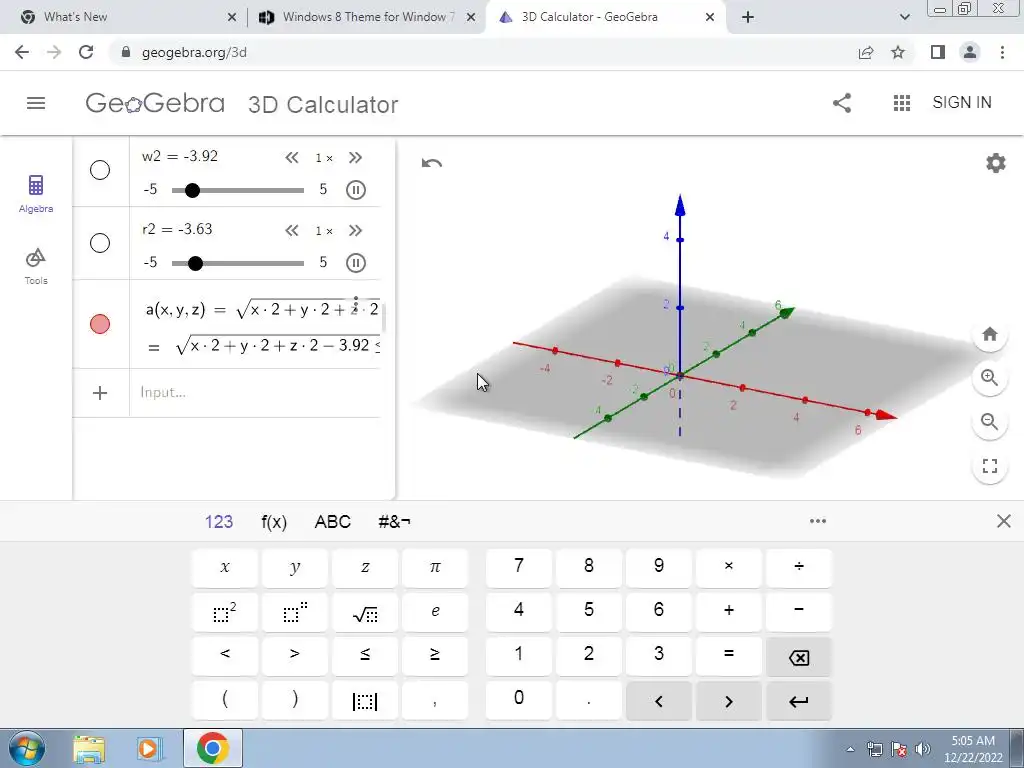This screenshot has height=768, width=1024.
Task: Tap the division key
Action: [799, 567]
